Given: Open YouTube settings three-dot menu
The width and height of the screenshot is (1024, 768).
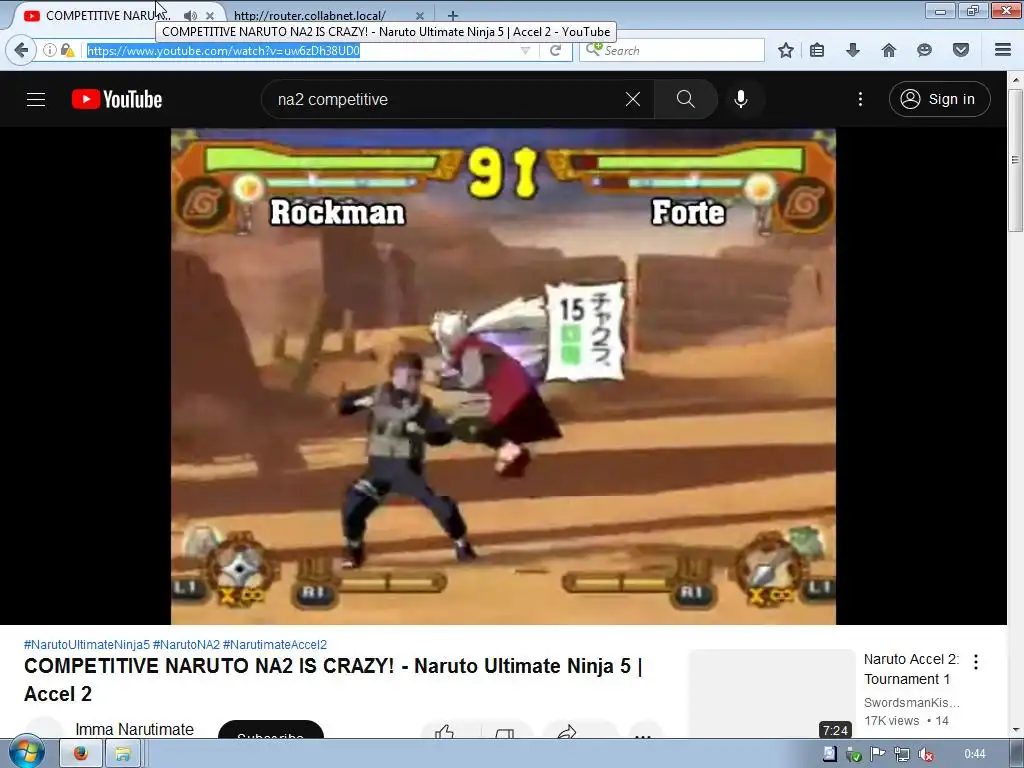Looking at the screenshot, I should [860, 99].
